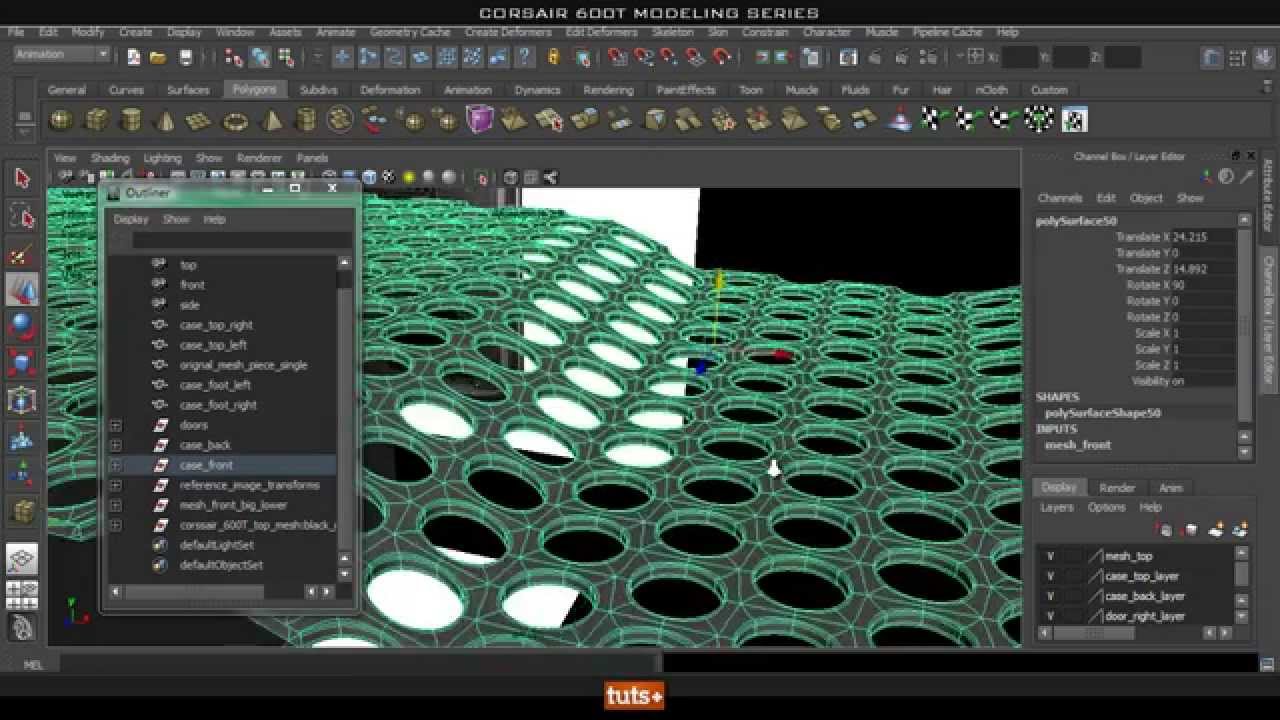Click the single perspective view layout icon

pos(22,558)
